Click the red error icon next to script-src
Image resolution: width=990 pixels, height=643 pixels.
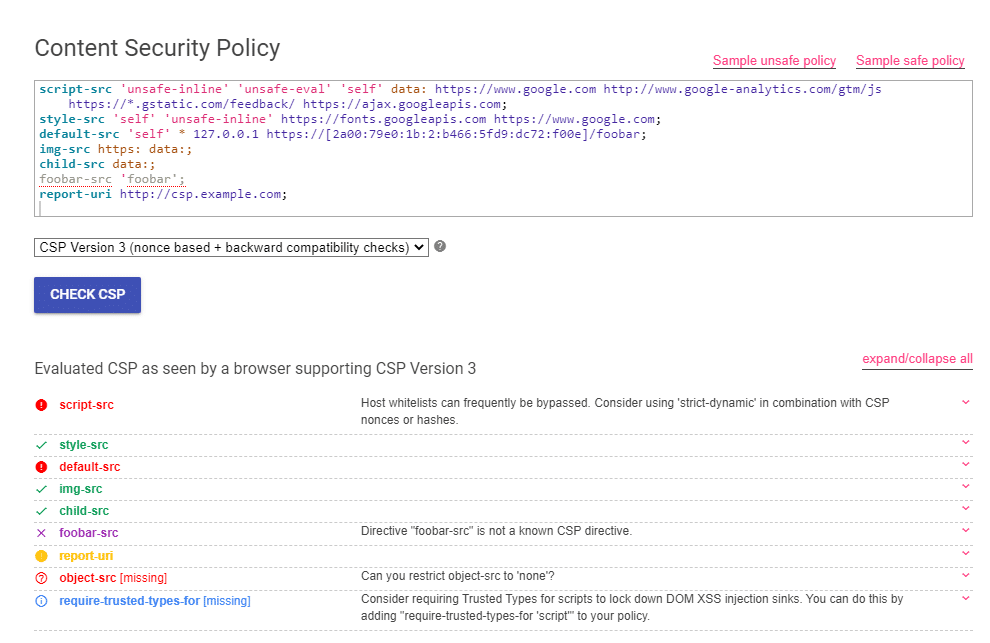coord(42,405)
